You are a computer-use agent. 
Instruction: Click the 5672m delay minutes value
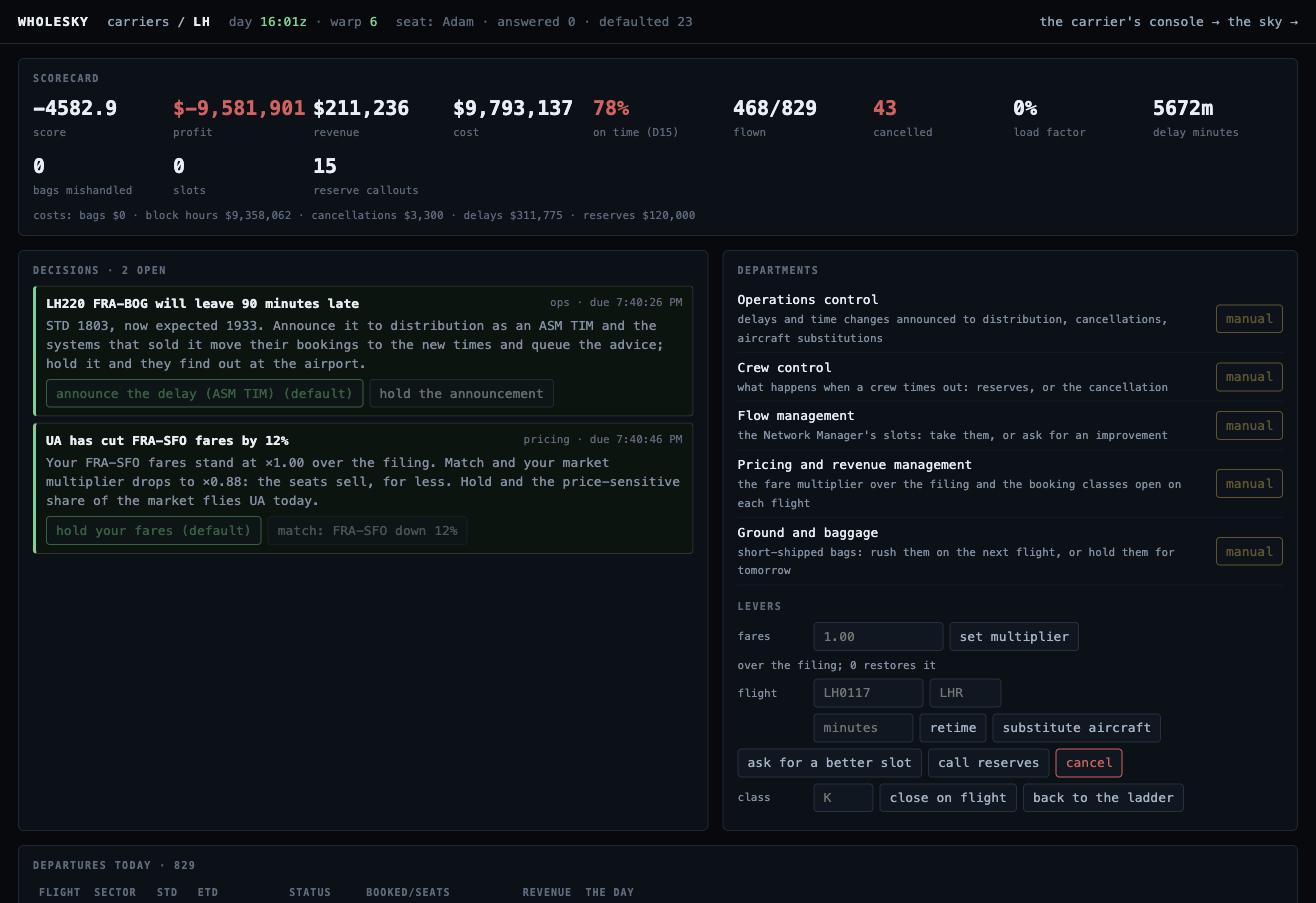coord(1183,108)
